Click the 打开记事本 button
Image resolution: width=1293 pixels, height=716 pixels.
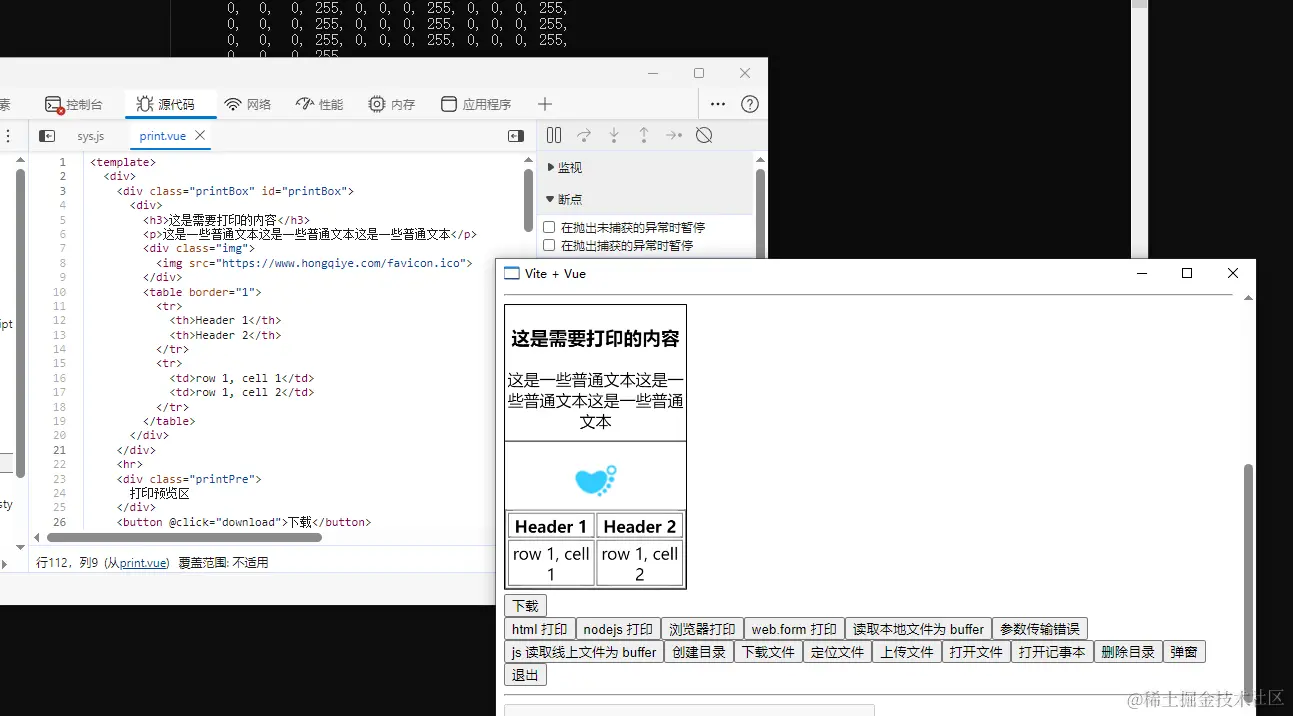coord(1052,652)
